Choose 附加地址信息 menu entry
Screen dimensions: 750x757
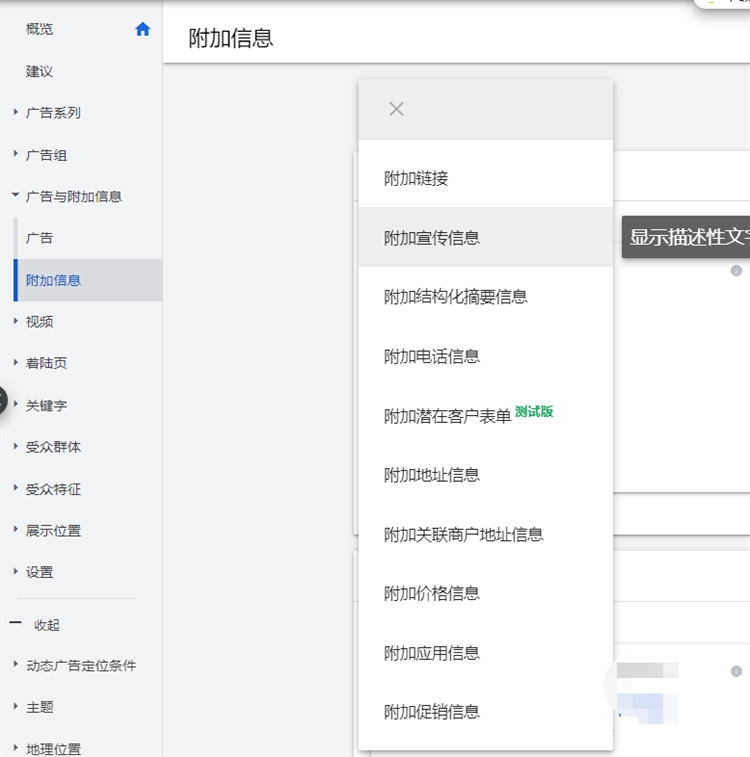pyautogui.click(x=486, y=475)
